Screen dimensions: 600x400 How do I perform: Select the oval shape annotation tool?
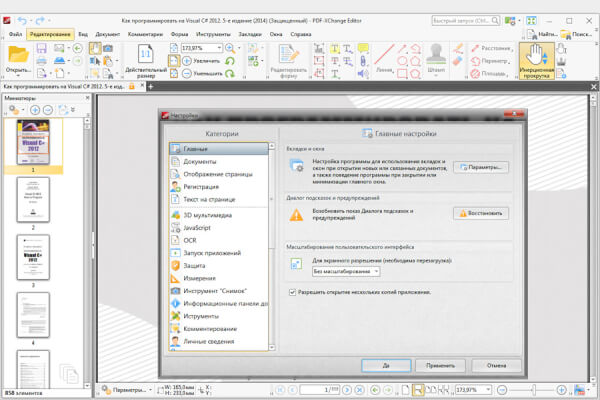[402, 61]
